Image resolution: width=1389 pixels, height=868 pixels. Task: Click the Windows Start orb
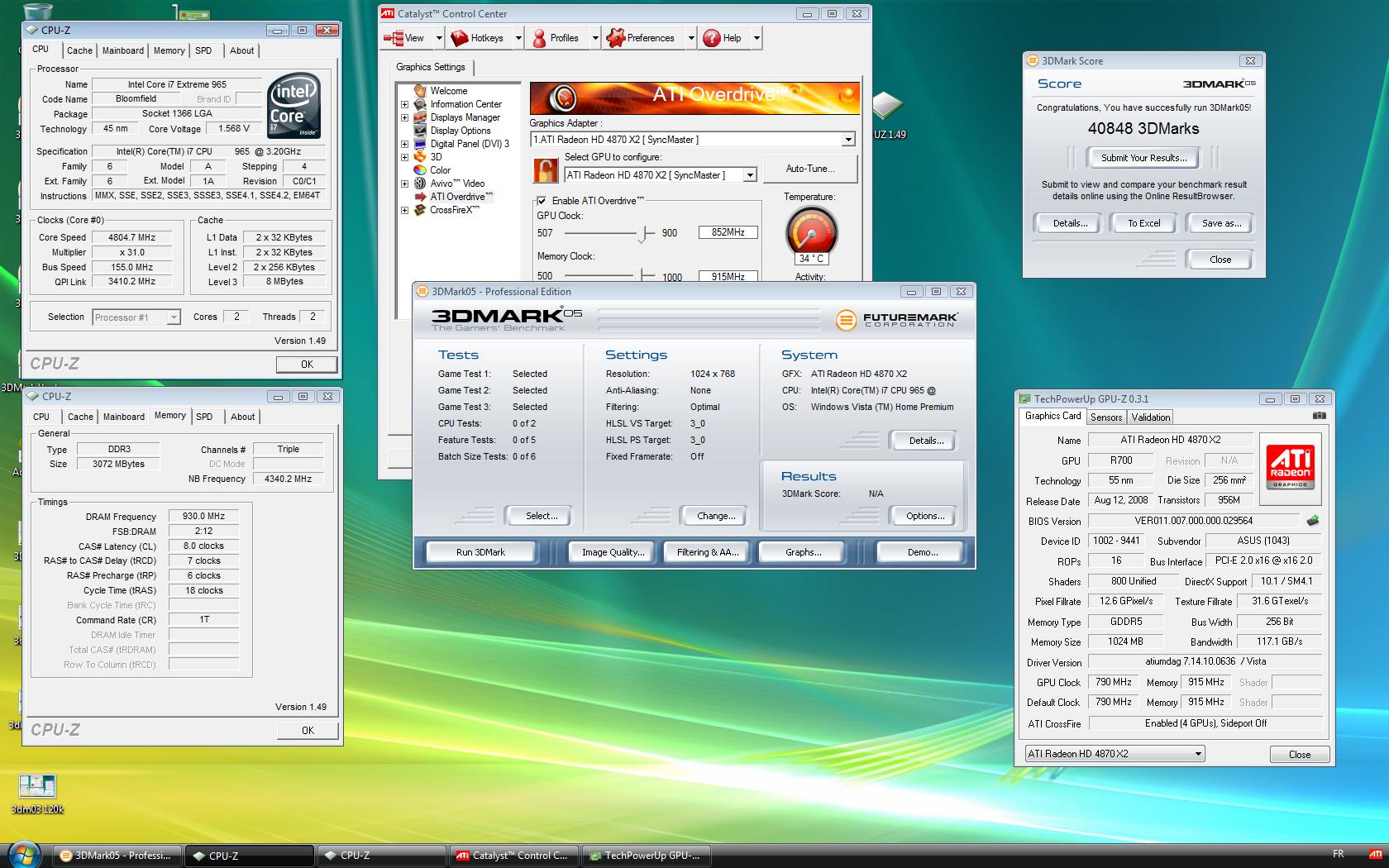[23, 853]
